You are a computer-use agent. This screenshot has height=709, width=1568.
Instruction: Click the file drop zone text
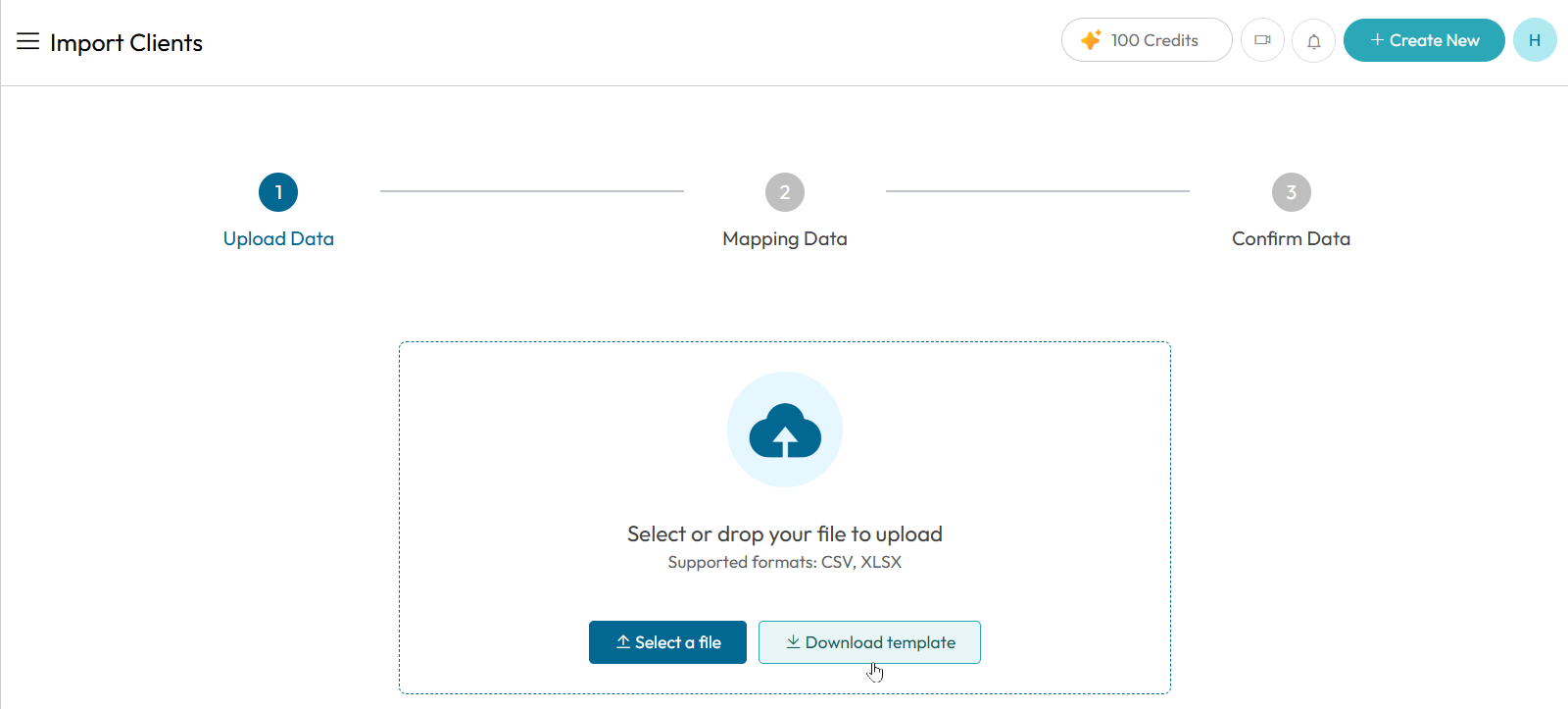(x=785, y=534)
